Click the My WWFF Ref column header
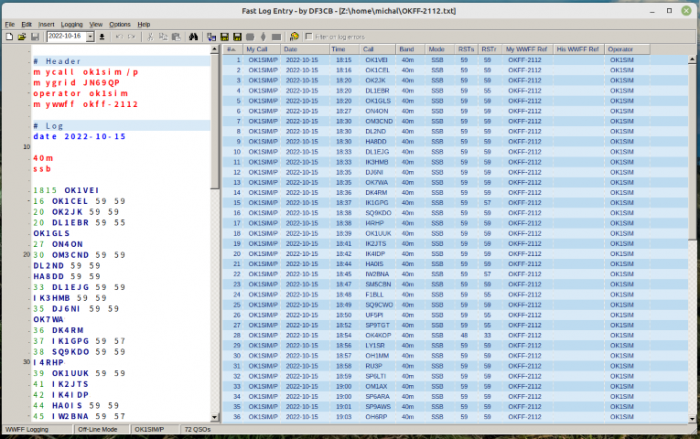Viewport: 700px width, 439px height. click(x=527, y=49)
